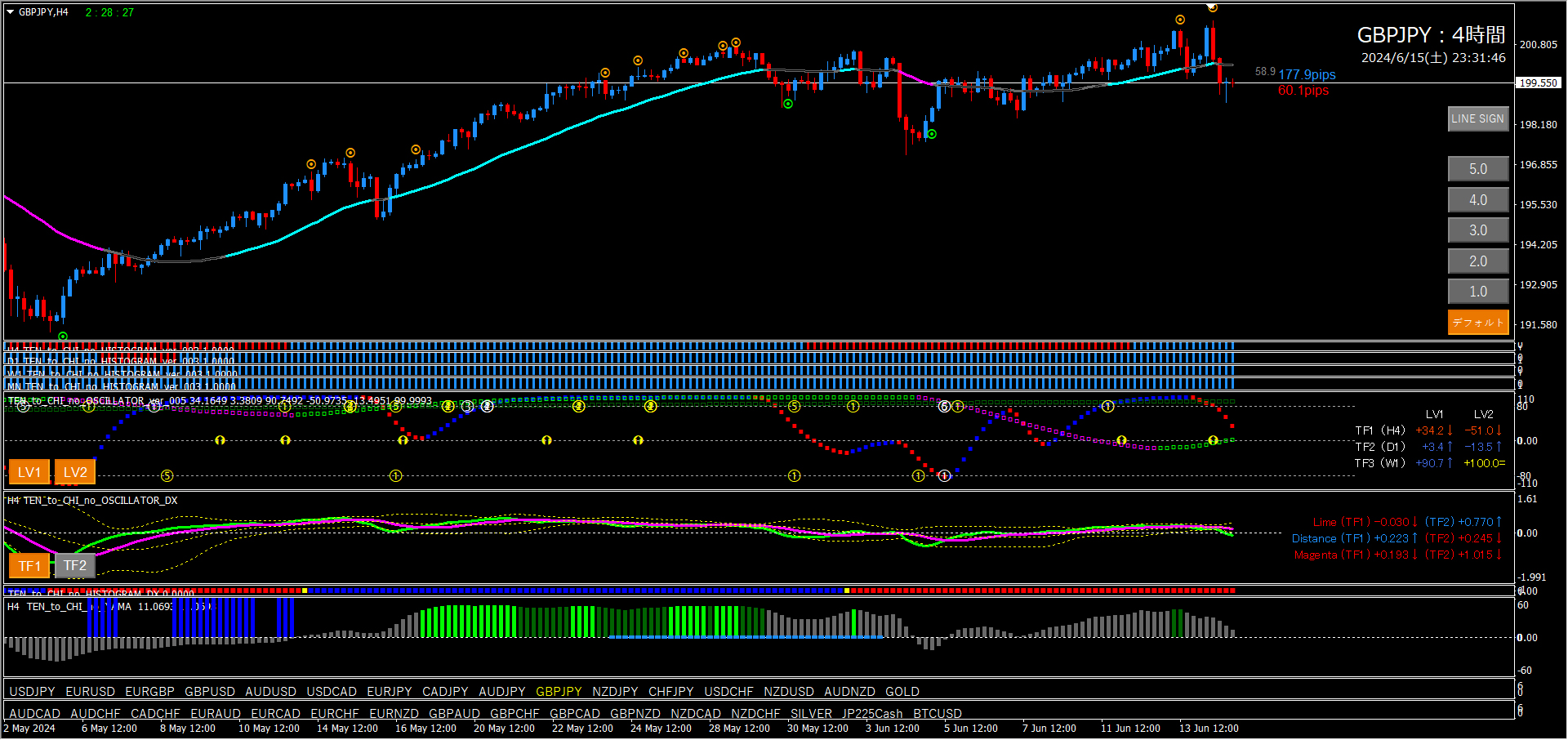Switch chart to GOLD
Viewport: 1568px width, 740px height.
click(x=902, y=692)
